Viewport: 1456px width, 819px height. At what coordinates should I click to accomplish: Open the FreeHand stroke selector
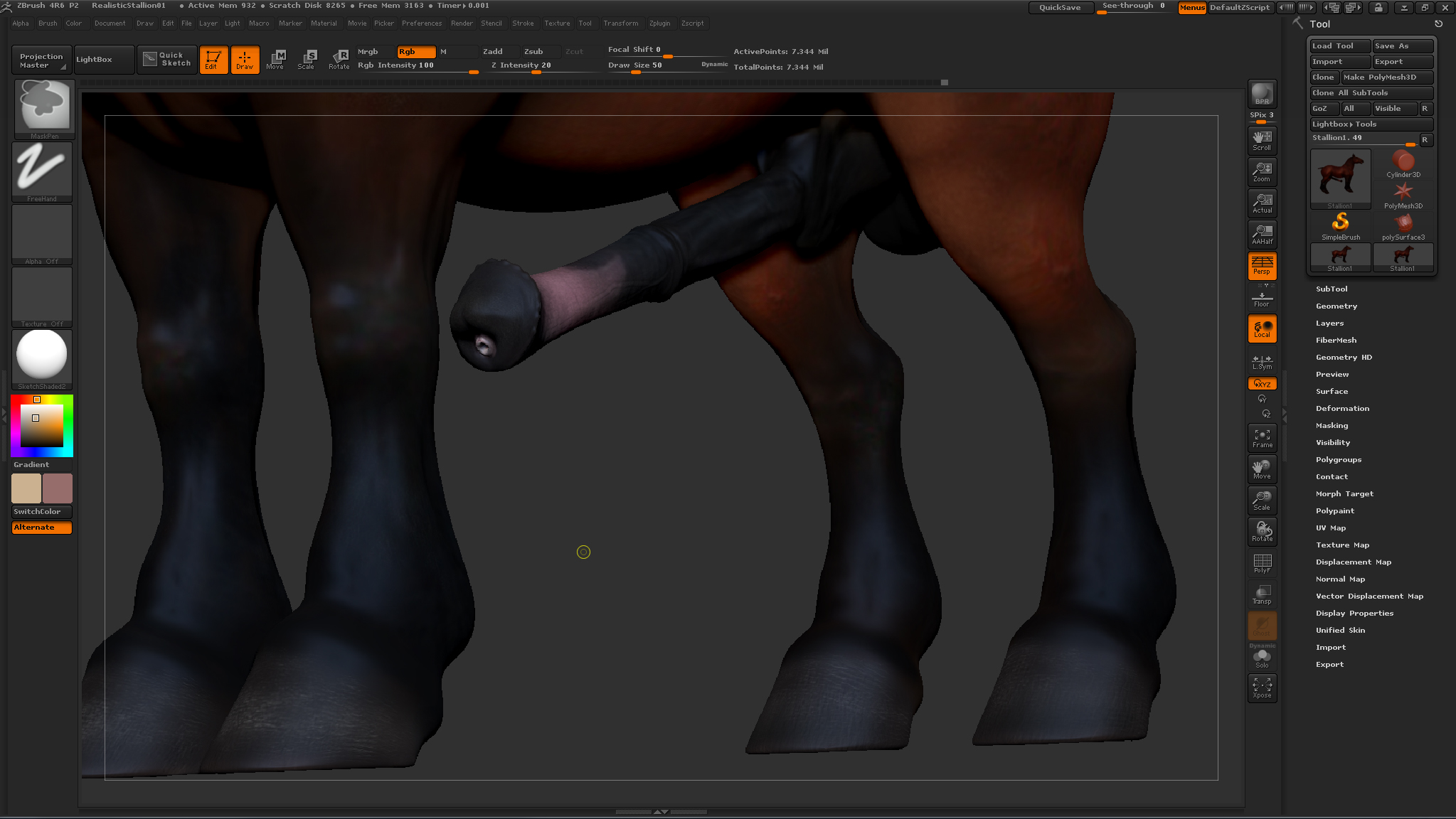pos(42,171)
